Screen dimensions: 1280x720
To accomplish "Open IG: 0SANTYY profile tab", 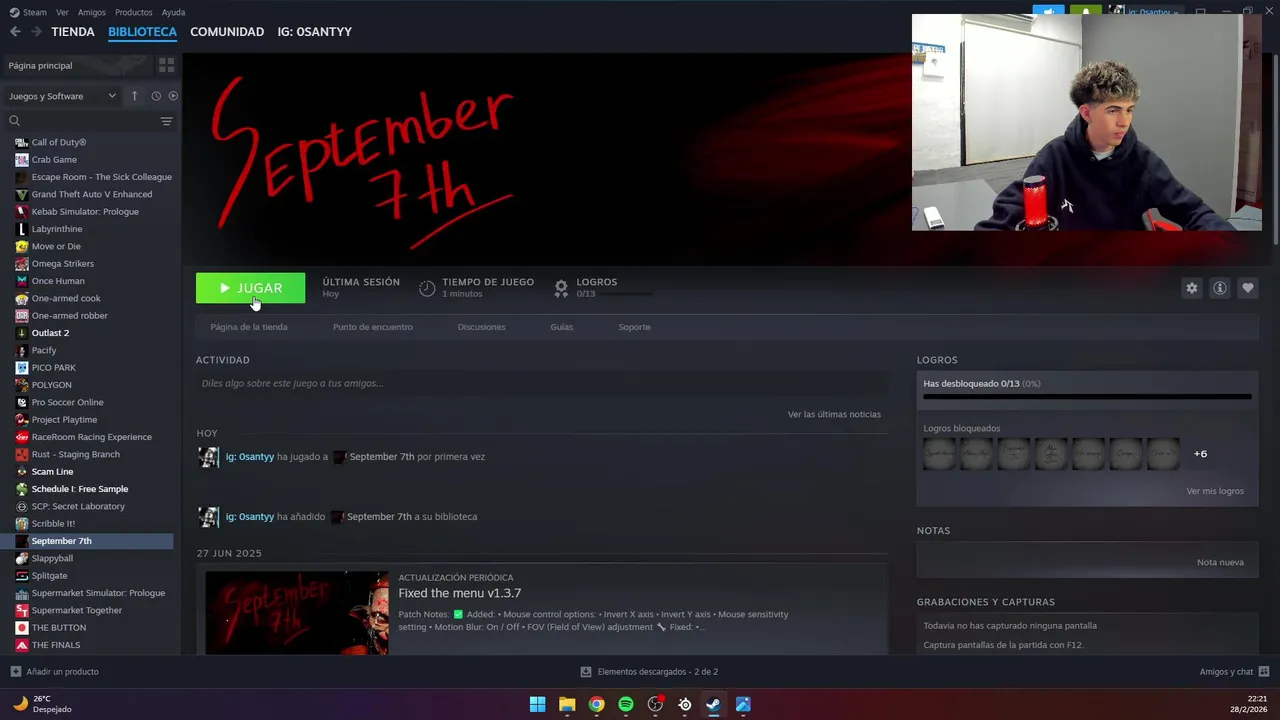I will 314,32.
